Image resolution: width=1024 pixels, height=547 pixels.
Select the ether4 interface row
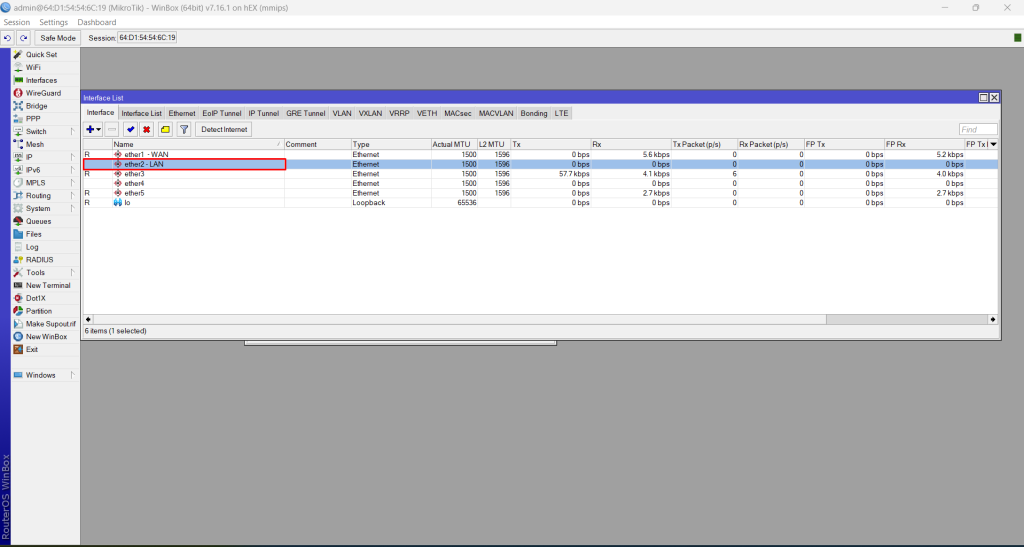(x=540, y=183)
